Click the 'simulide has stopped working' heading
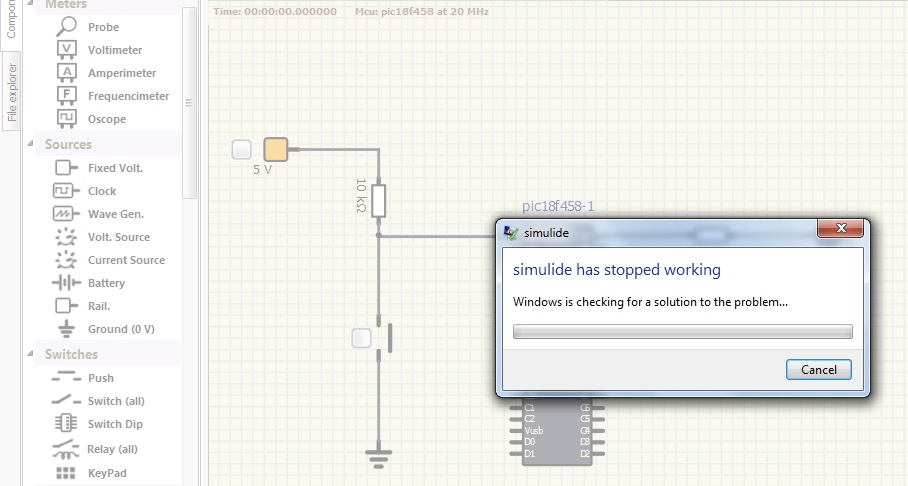The image size is (908, 486). click(617, 270)
